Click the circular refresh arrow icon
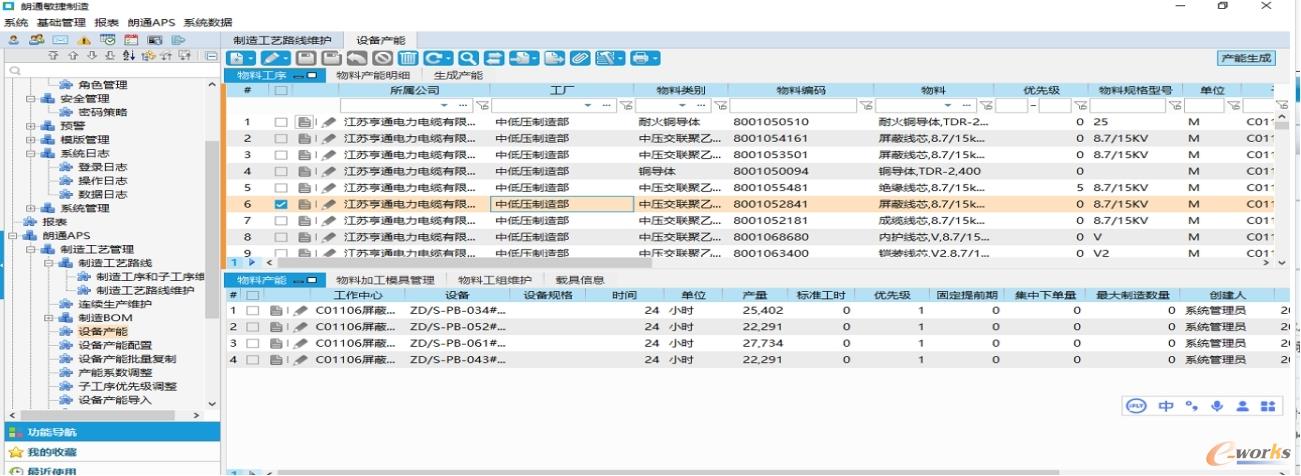1301x476 pixels. [x=437, y=58]
